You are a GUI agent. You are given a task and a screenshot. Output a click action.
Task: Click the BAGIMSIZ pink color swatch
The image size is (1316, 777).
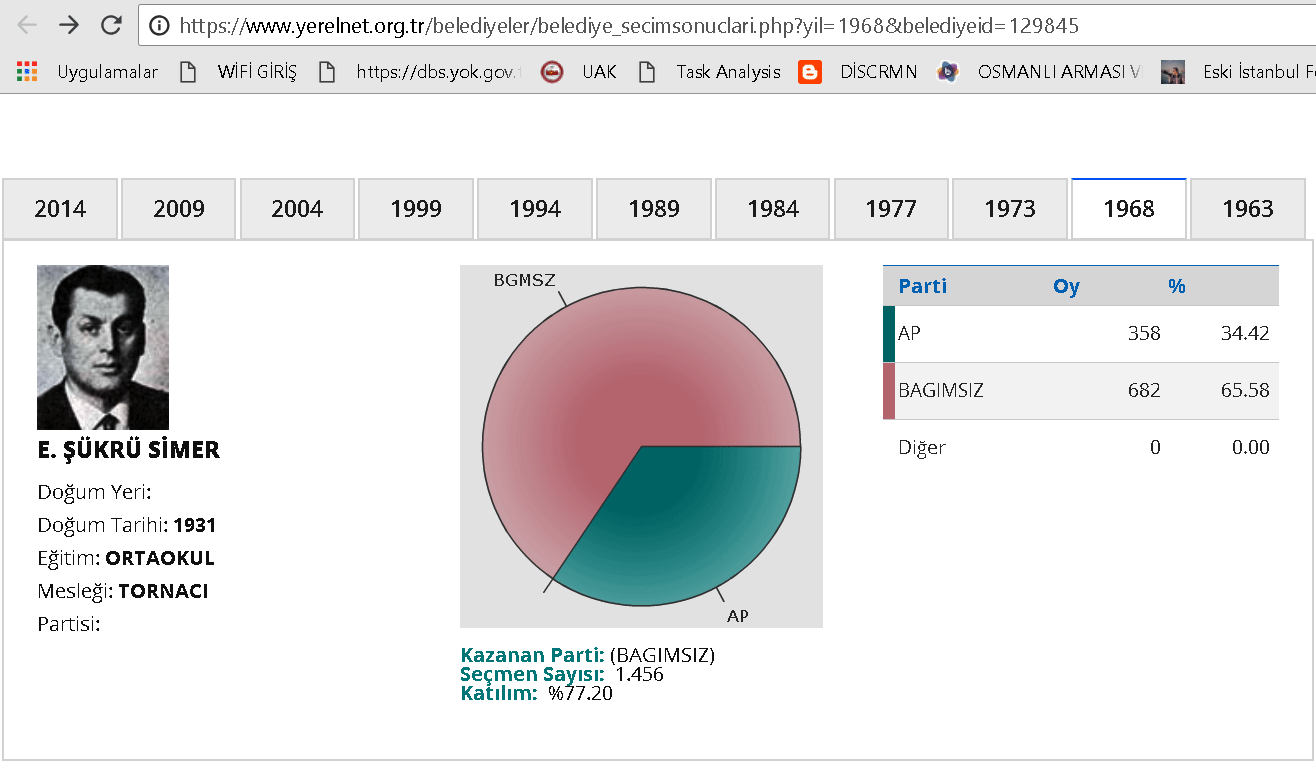click(889, 391)
